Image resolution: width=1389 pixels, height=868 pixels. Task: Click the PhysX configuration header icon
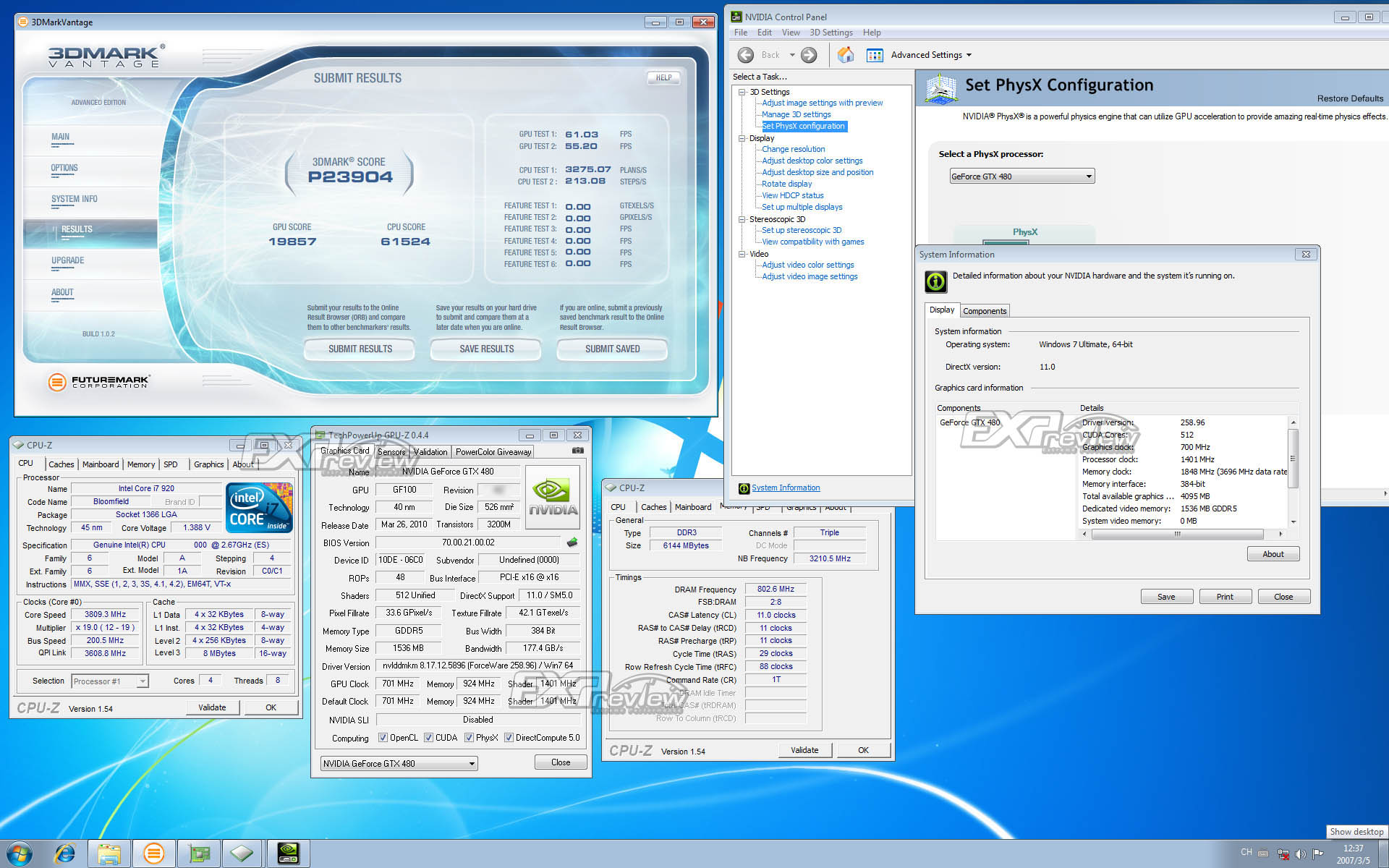[x=941, y=88]
